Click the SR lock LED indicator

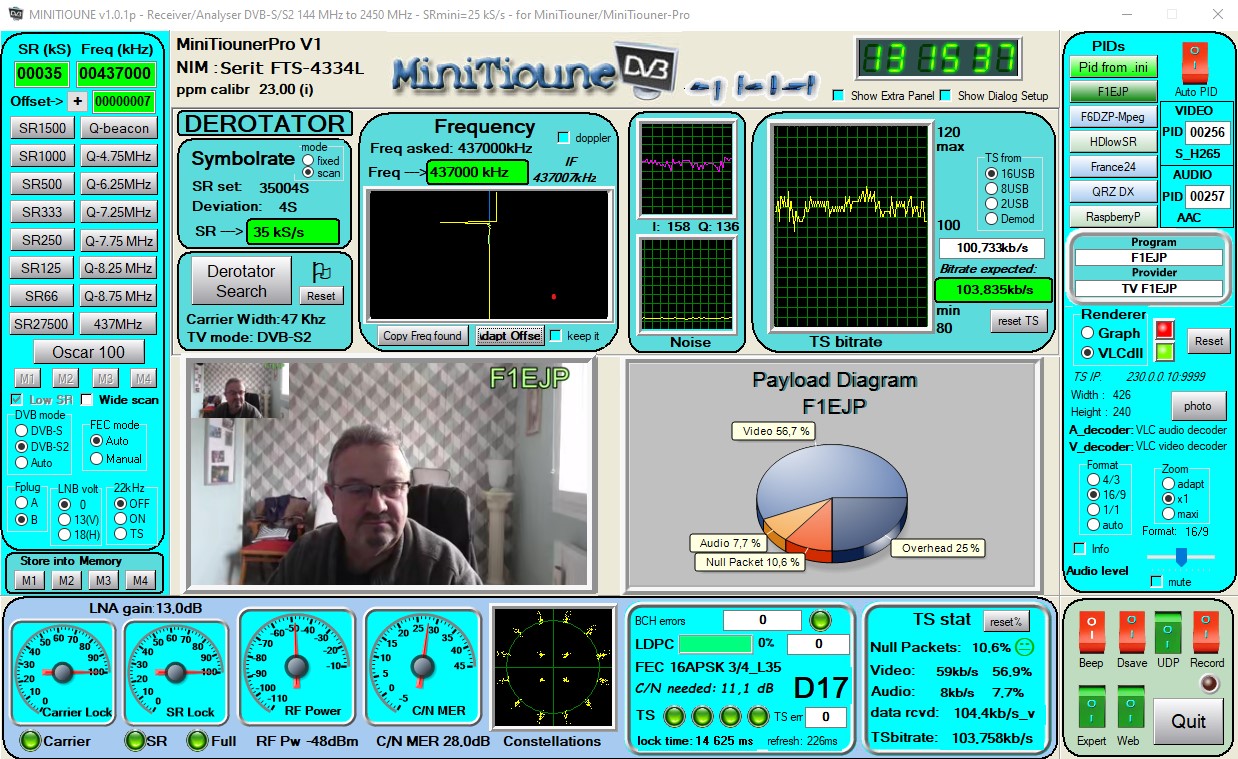pos(133,741)
